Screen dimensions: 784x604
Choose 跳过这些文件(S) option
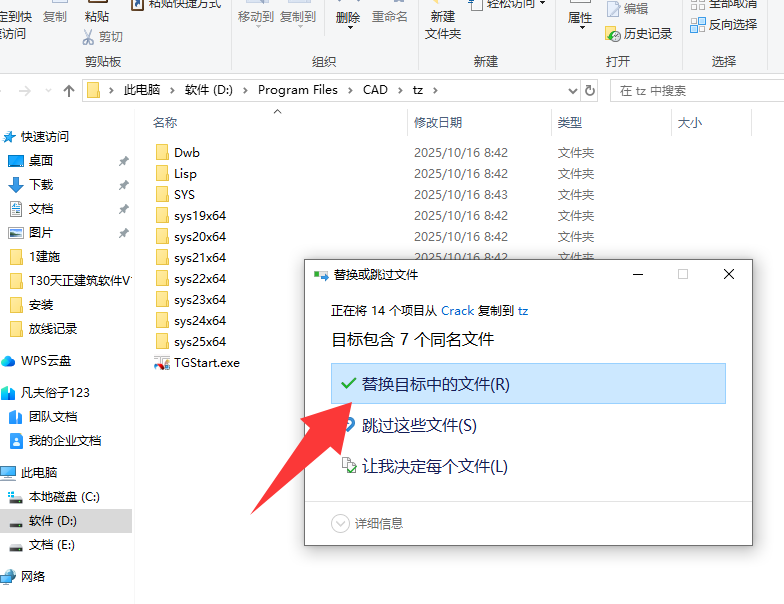419,426
